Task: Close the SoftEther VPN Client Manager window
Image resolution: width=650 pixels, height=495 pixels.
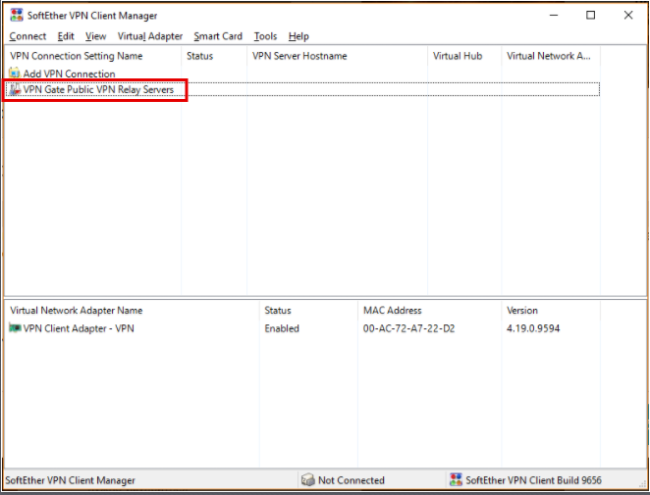Action: click(628, 15)
